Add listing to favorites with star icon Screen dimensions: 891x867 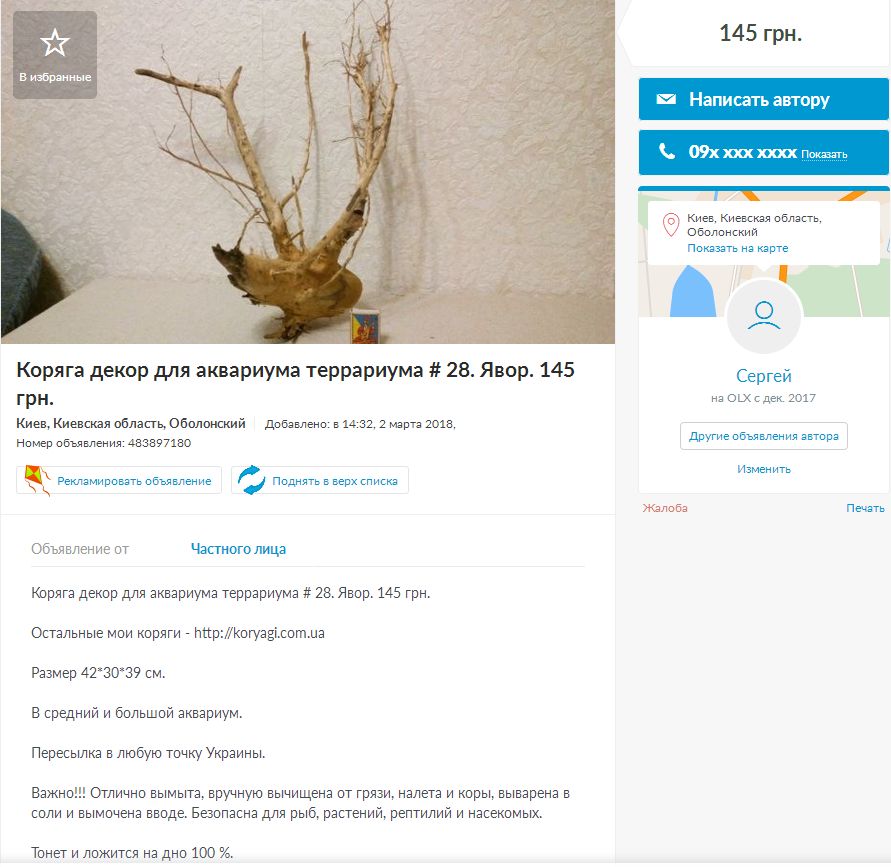pos(55,55)
